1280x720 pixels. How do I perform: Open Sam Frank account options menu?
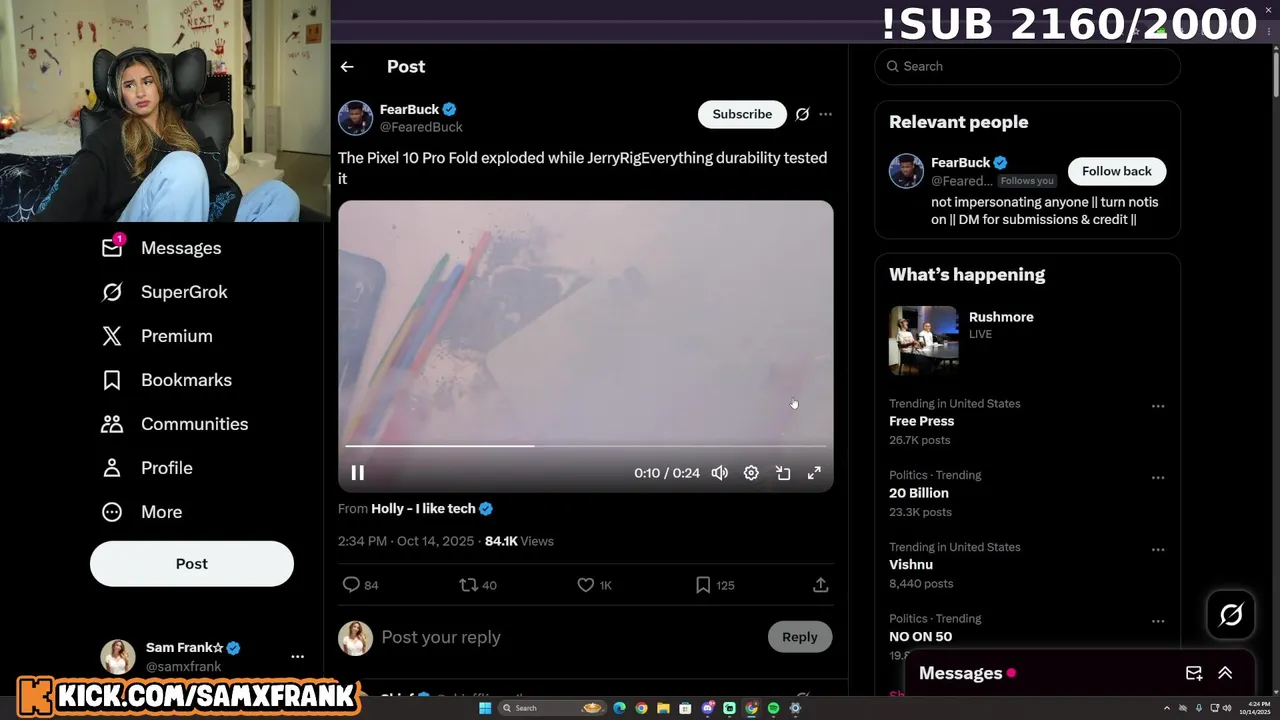click(297, 657)
